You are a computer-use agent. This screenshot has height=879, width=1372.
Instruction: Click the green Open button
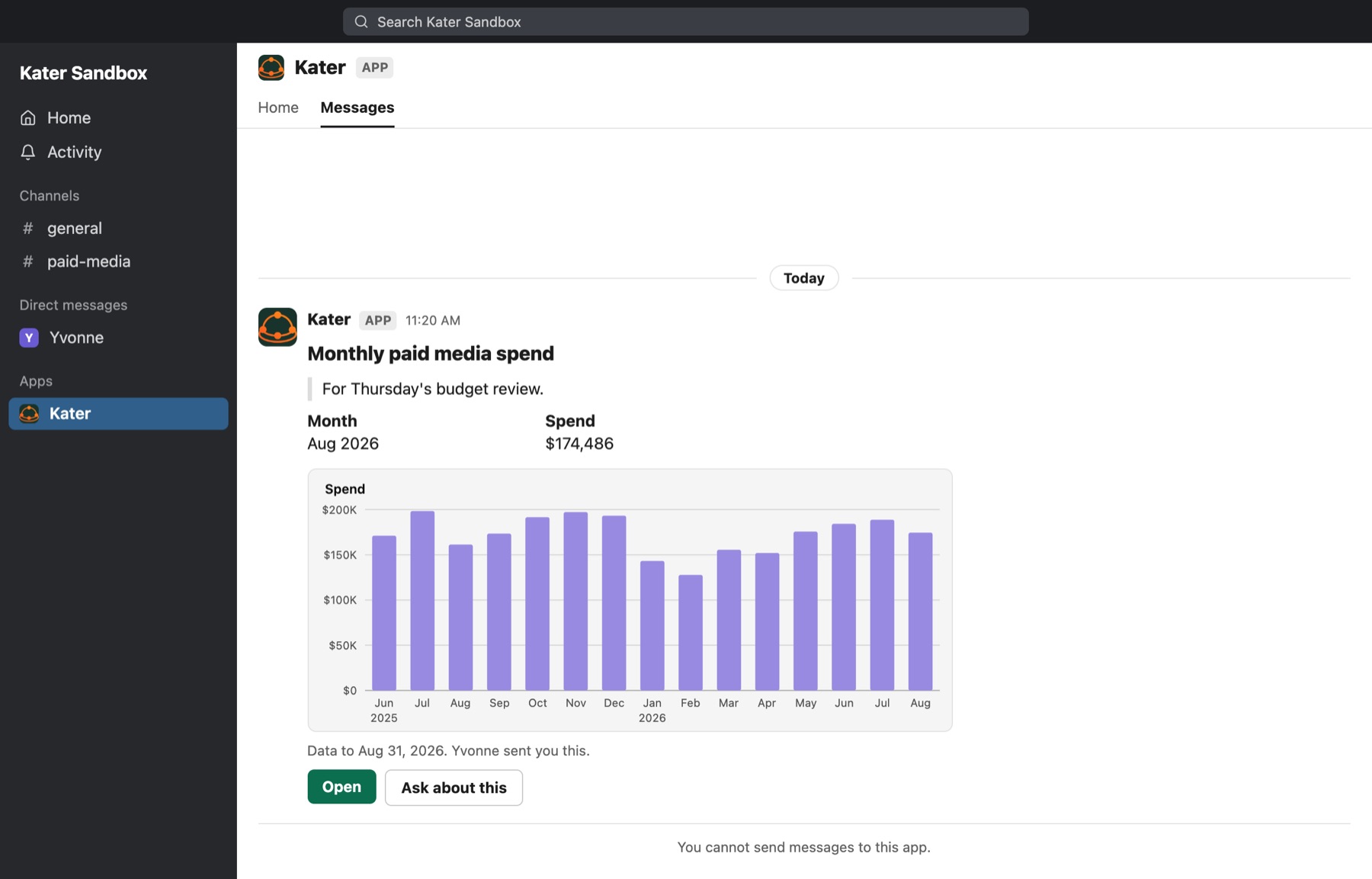point(341,787)
